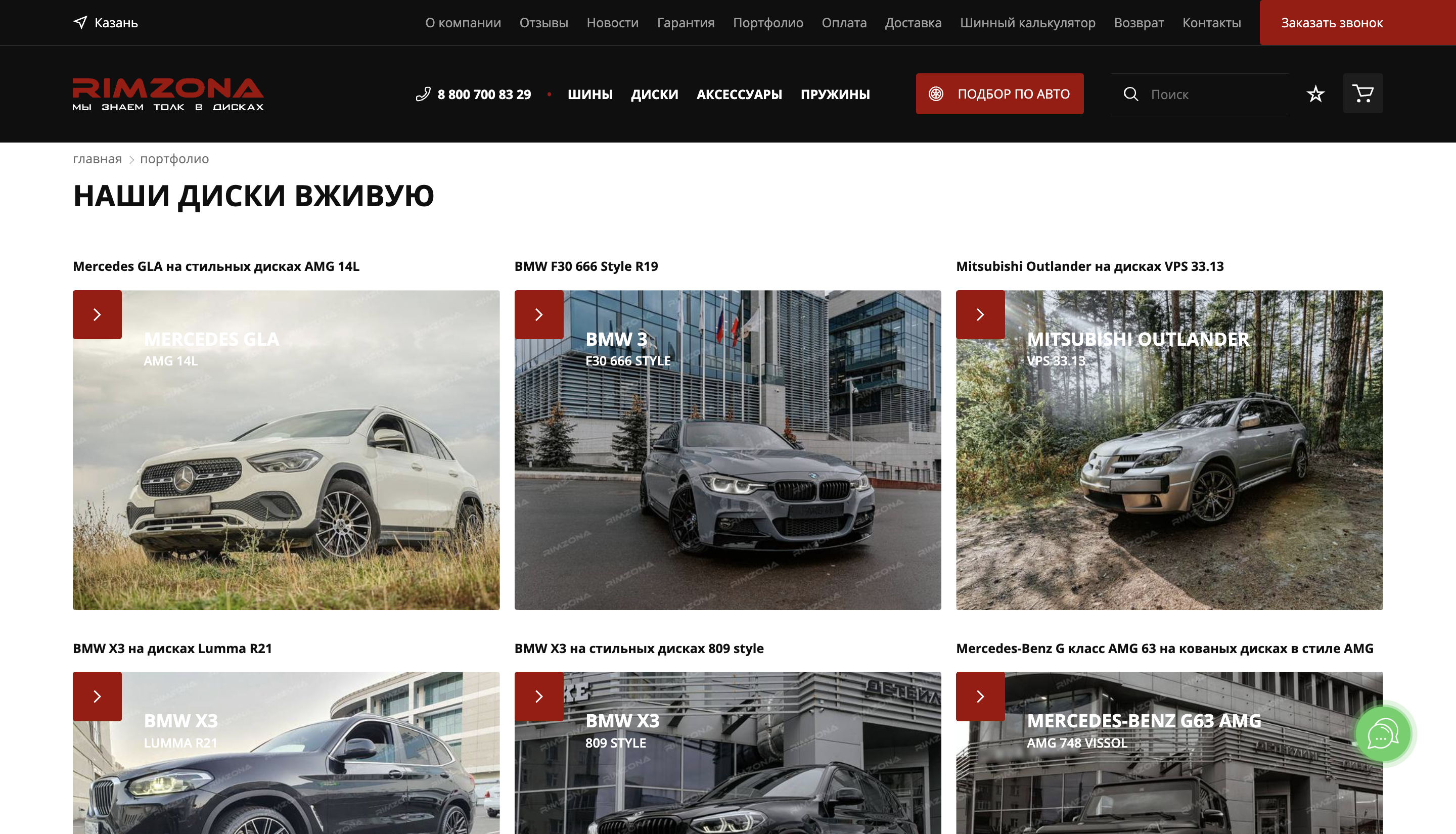Open the green chat widget

pos(1382,734)
